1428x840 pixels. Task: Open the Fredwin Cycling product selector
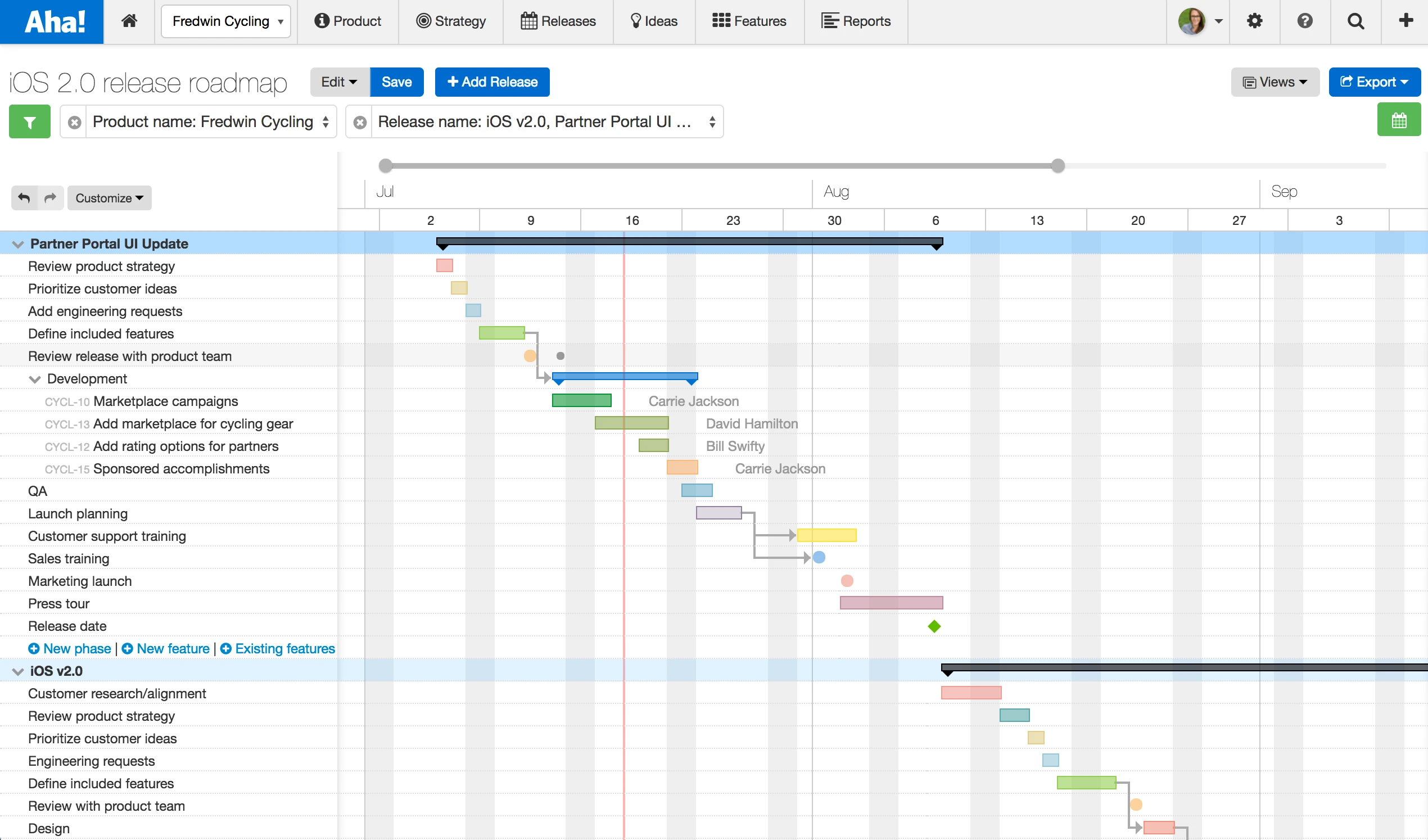(x=226, y=21)
